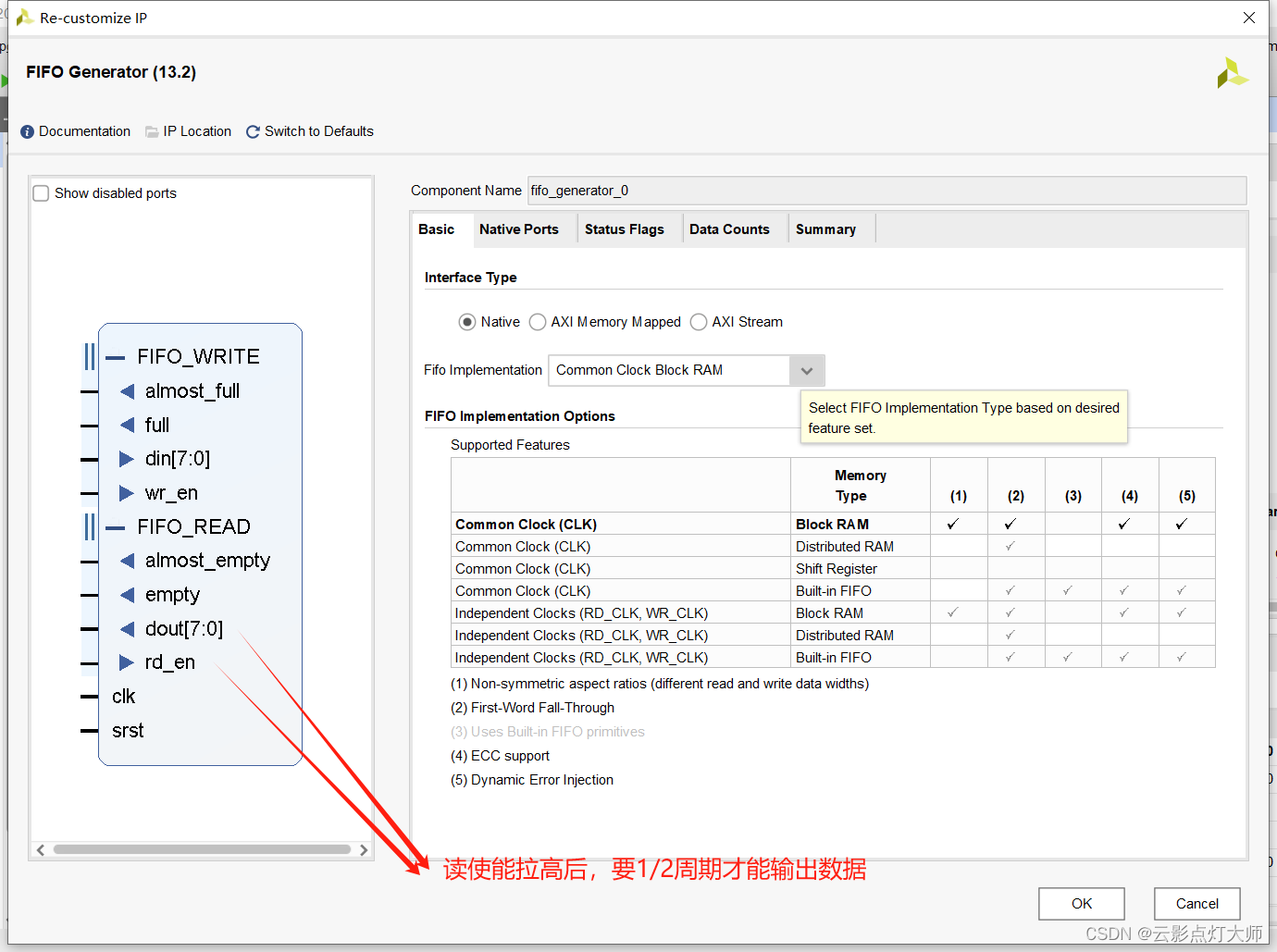Open the Documentation info icon
1277x952 pixels.
(x=27, y=132)
